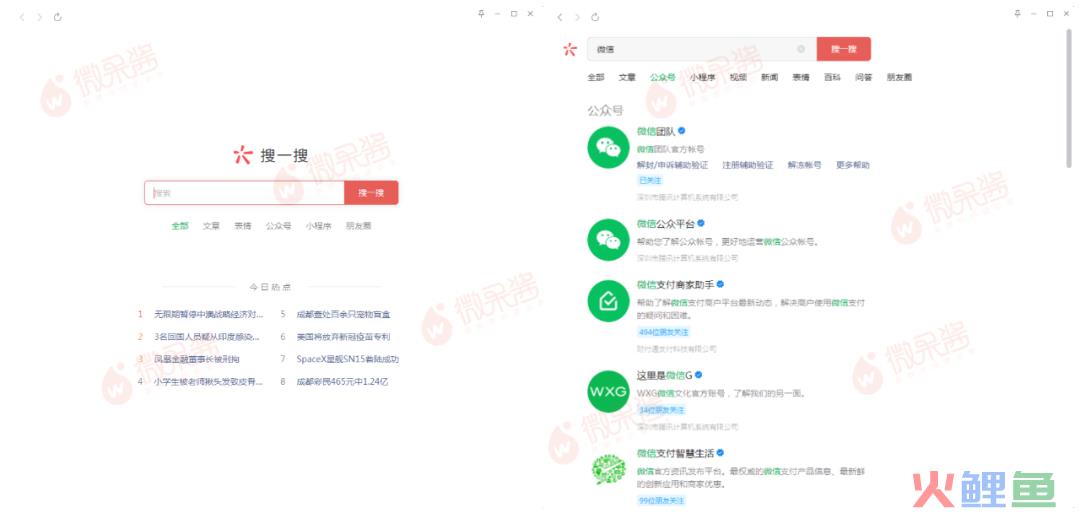This screenshot has height=513, width=1080.
Task: Switch to 公众号 tab in right window
Action: tap(663, 78)
